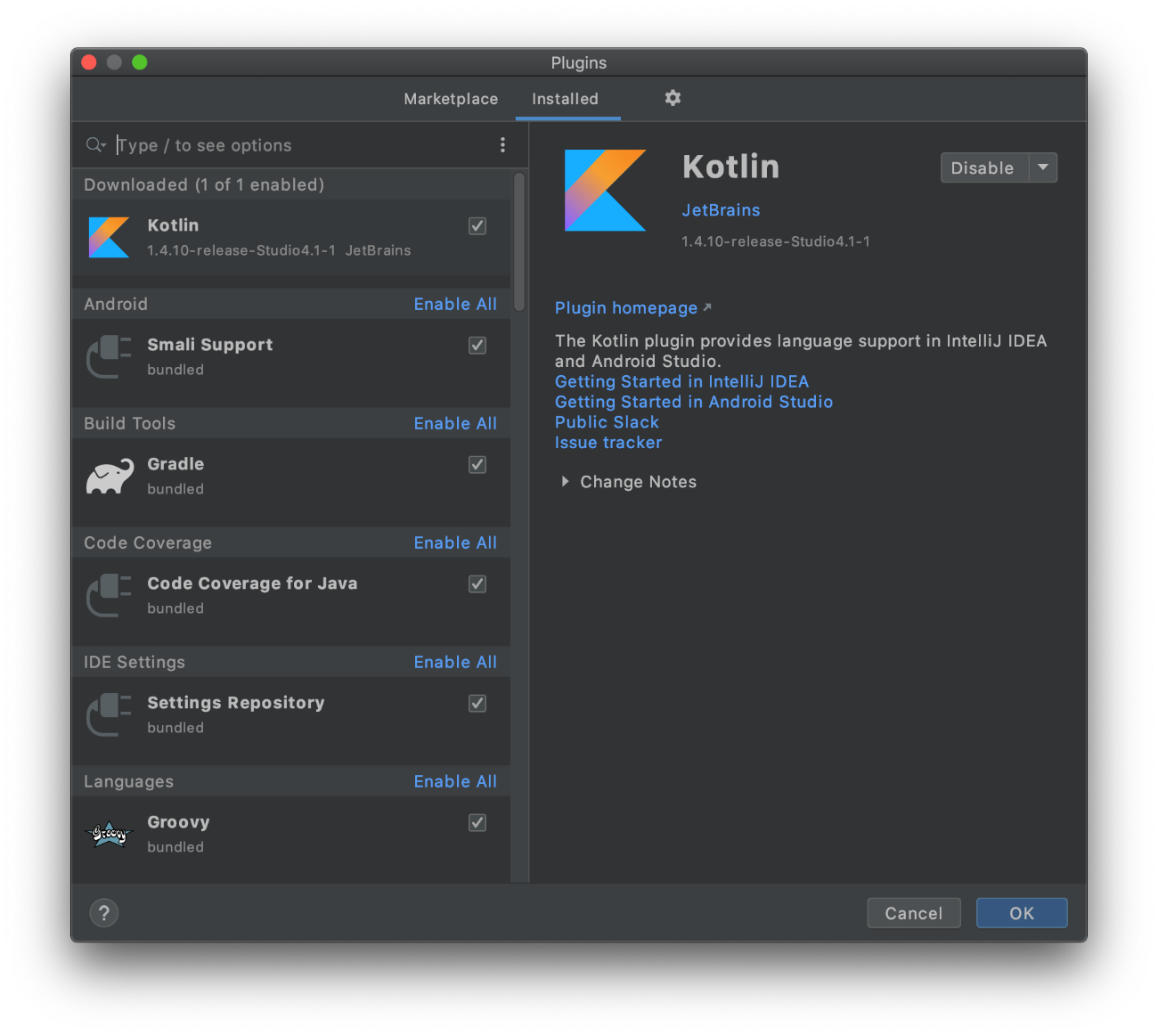The width and height of the screenshot is (1158, 1036).
Task: Open the vertical three-dot options menu
Action: (x=502, y=145)
